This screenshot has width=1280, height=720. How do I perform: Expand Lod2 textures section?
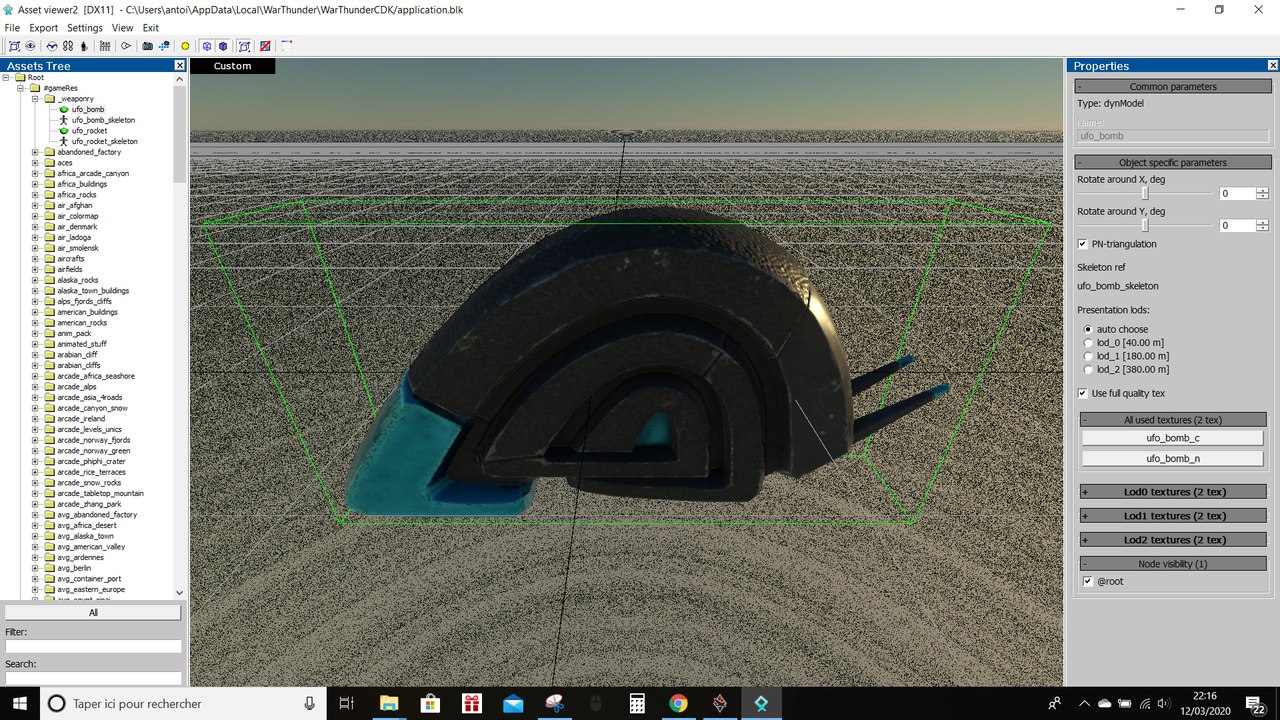point(1174,540)
